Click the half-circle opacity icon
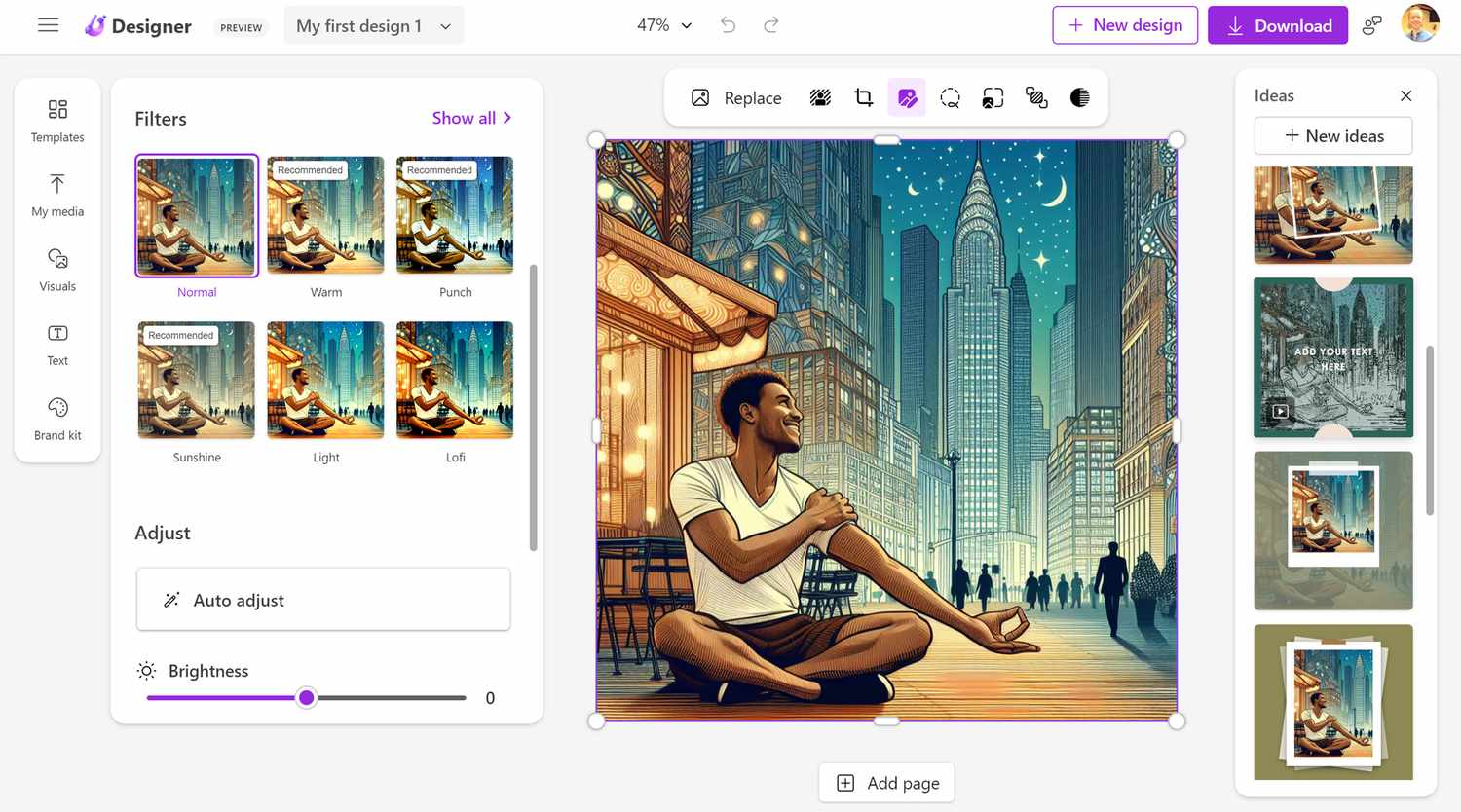 click(1079, 97)
